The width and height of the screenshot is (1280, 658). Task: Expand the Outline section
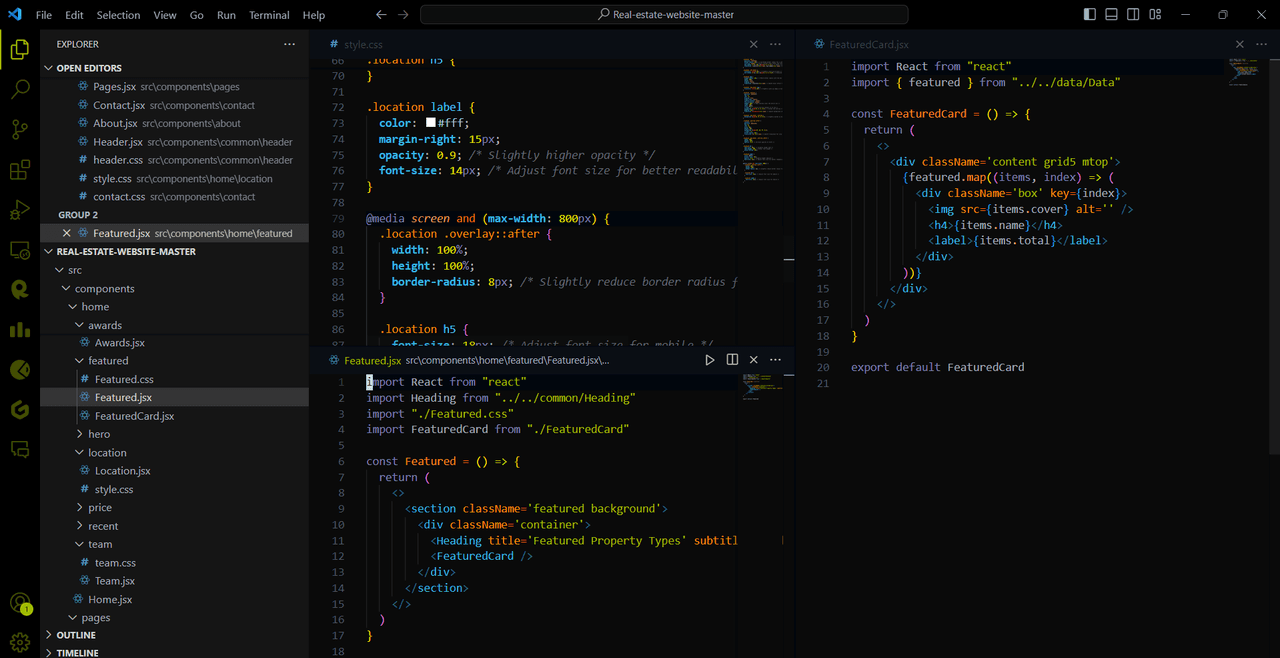click(76, 635)
